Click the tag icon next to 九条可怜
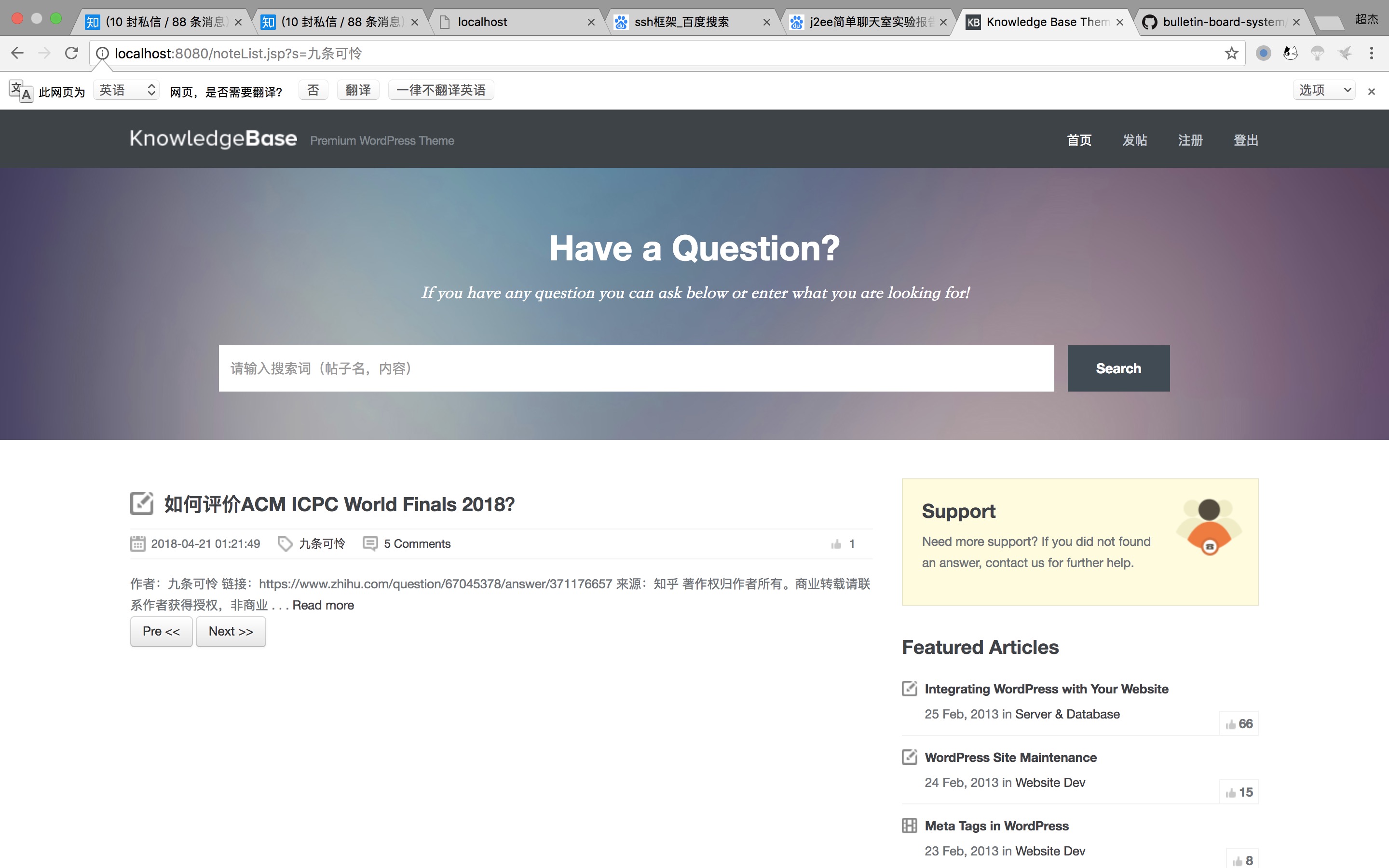The height and width of the screenshot is (868, 1389). coord(285,543)
